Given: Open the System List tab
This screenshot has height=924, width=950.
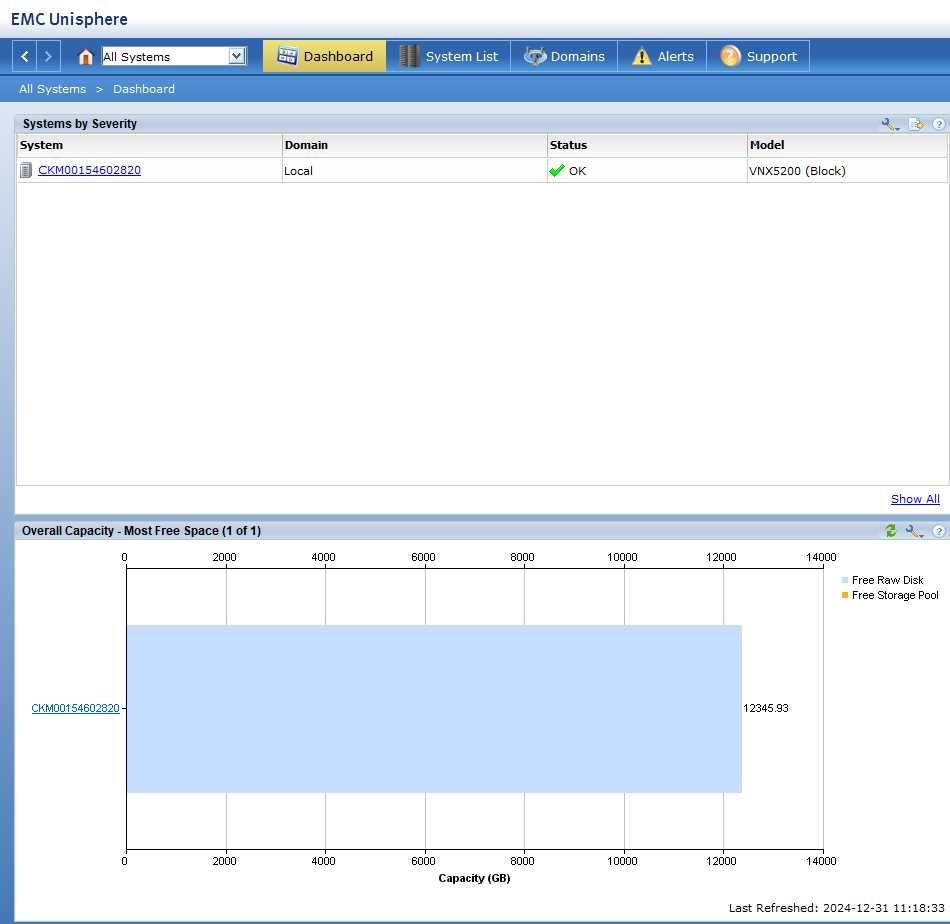Looking at the screenshot, I should tap(448, 56).
